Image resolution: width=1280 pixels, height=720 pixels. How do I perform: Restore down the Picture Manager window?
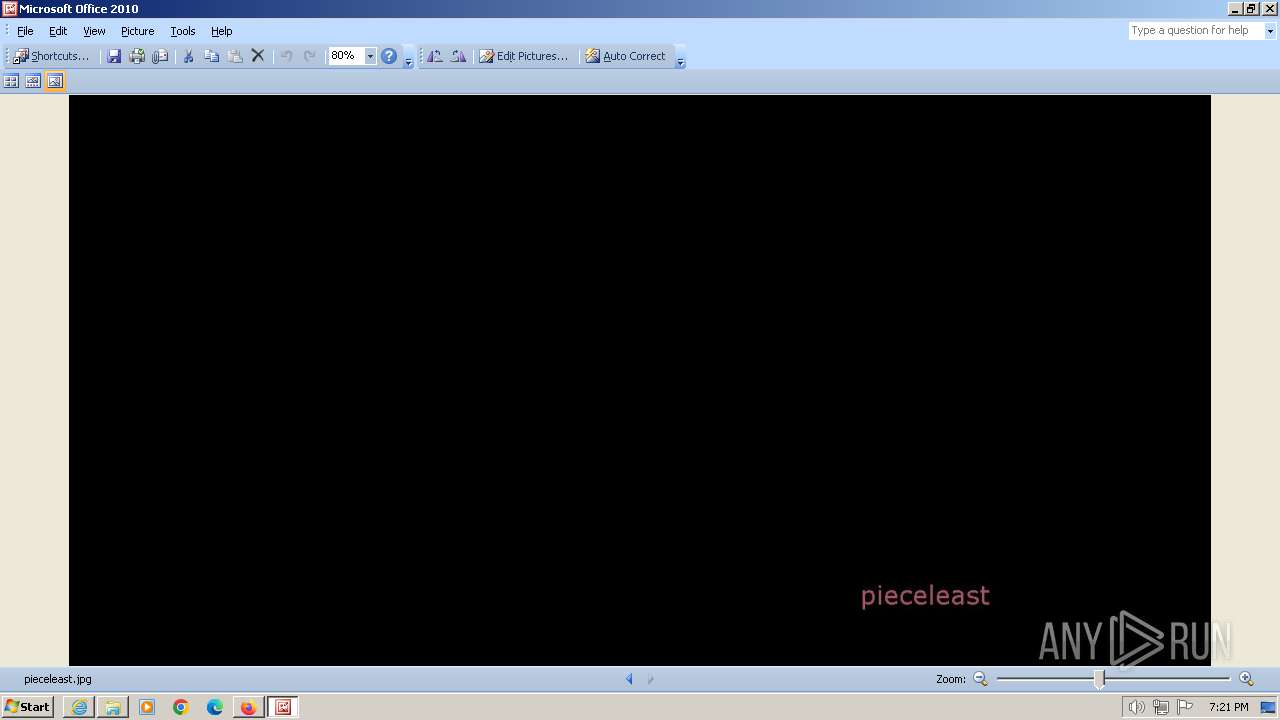pyautogui.click(x=1251, y=9)
